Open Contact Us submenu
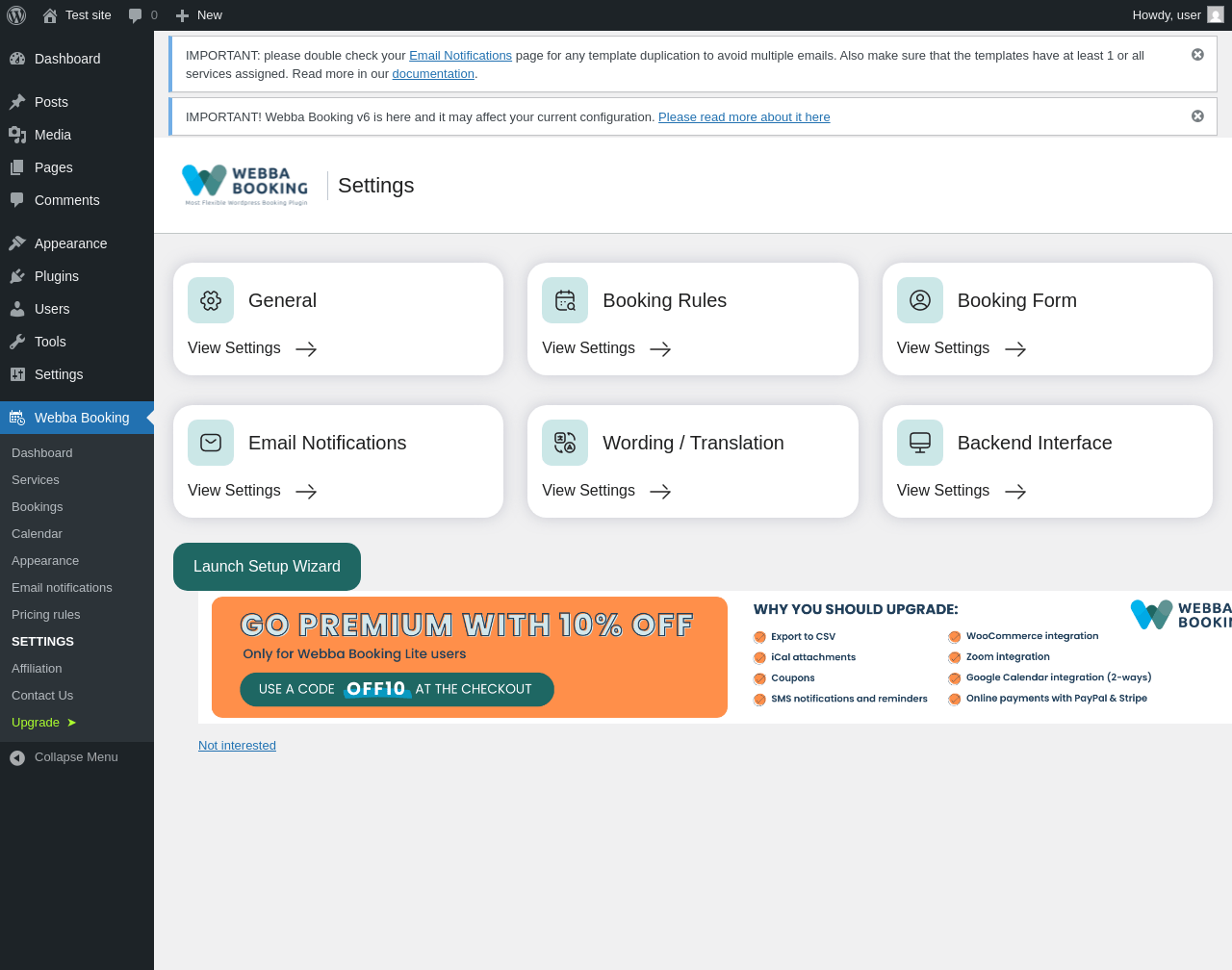This screenshot has width=1232, height=970. coord(77,695)
